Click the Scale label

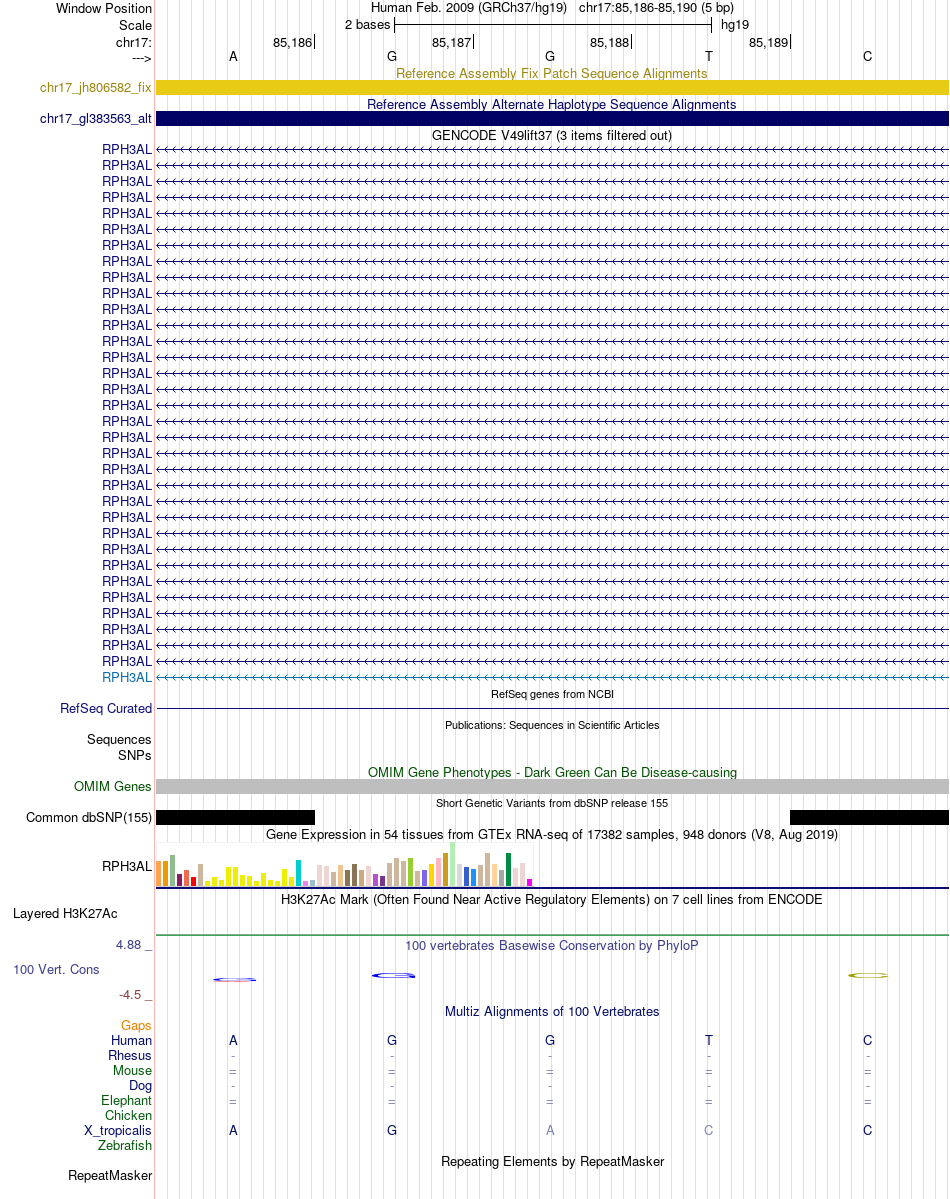coord(135,25)
